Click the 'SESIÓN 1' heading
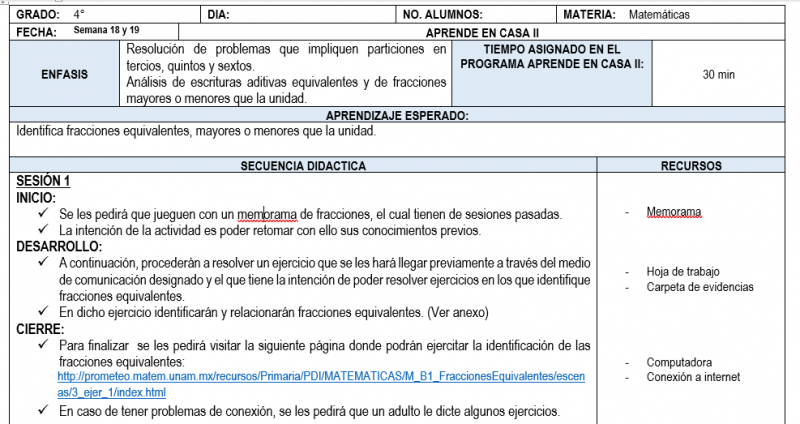800x424 pixels. tap(43, 181)
